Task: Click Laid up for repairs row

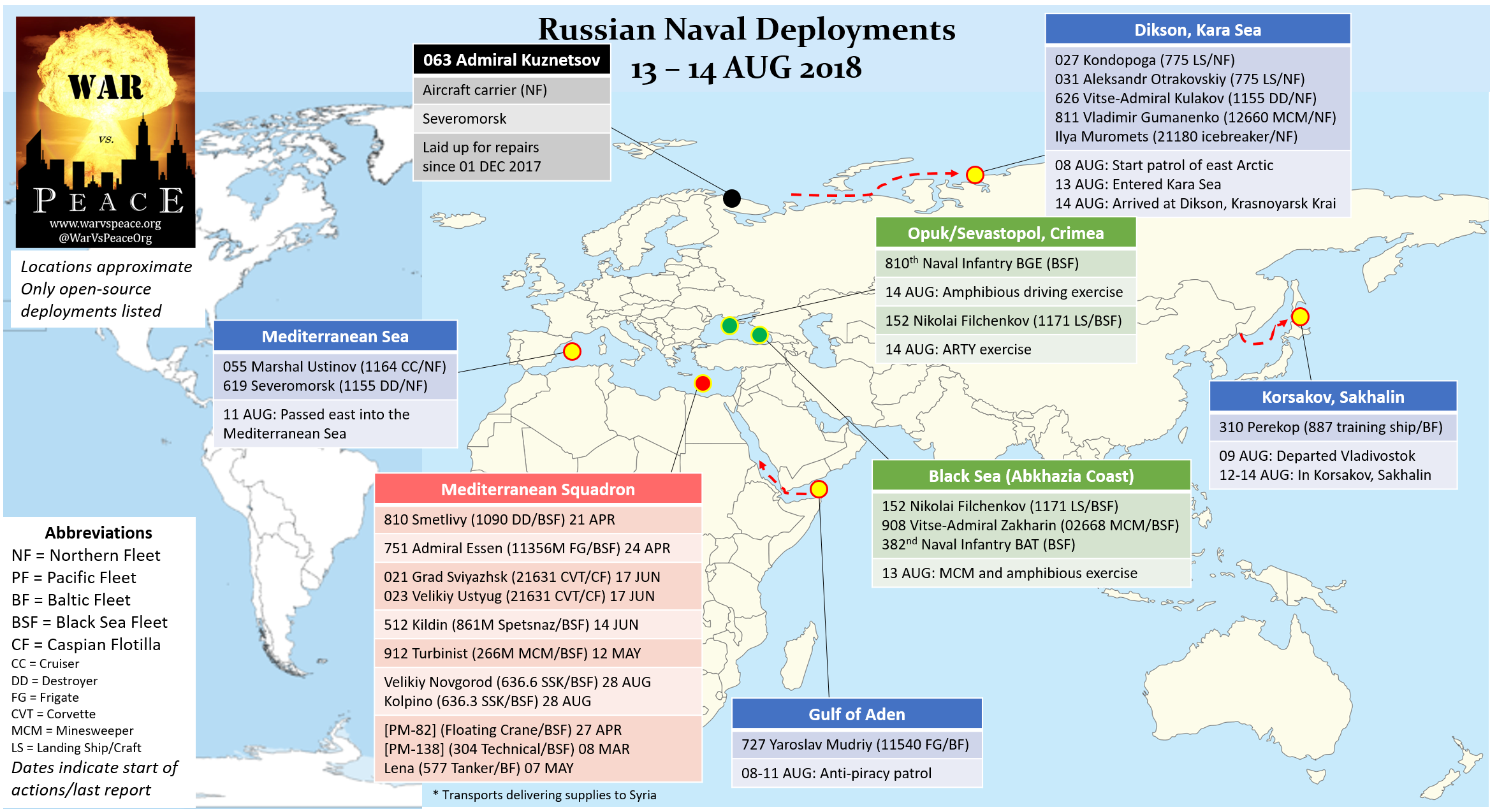Action: click(x=512, y=157)
